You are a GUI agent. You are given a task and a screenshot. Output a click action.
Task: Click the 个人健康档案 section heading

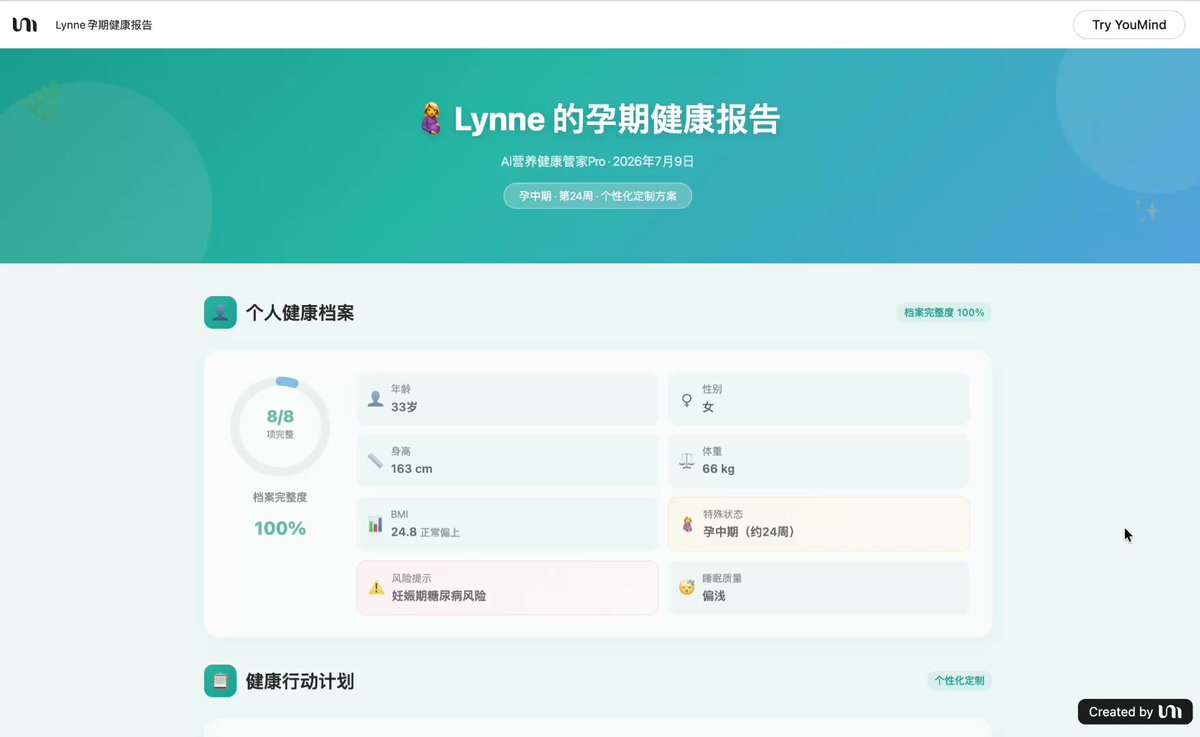[300, 313]
